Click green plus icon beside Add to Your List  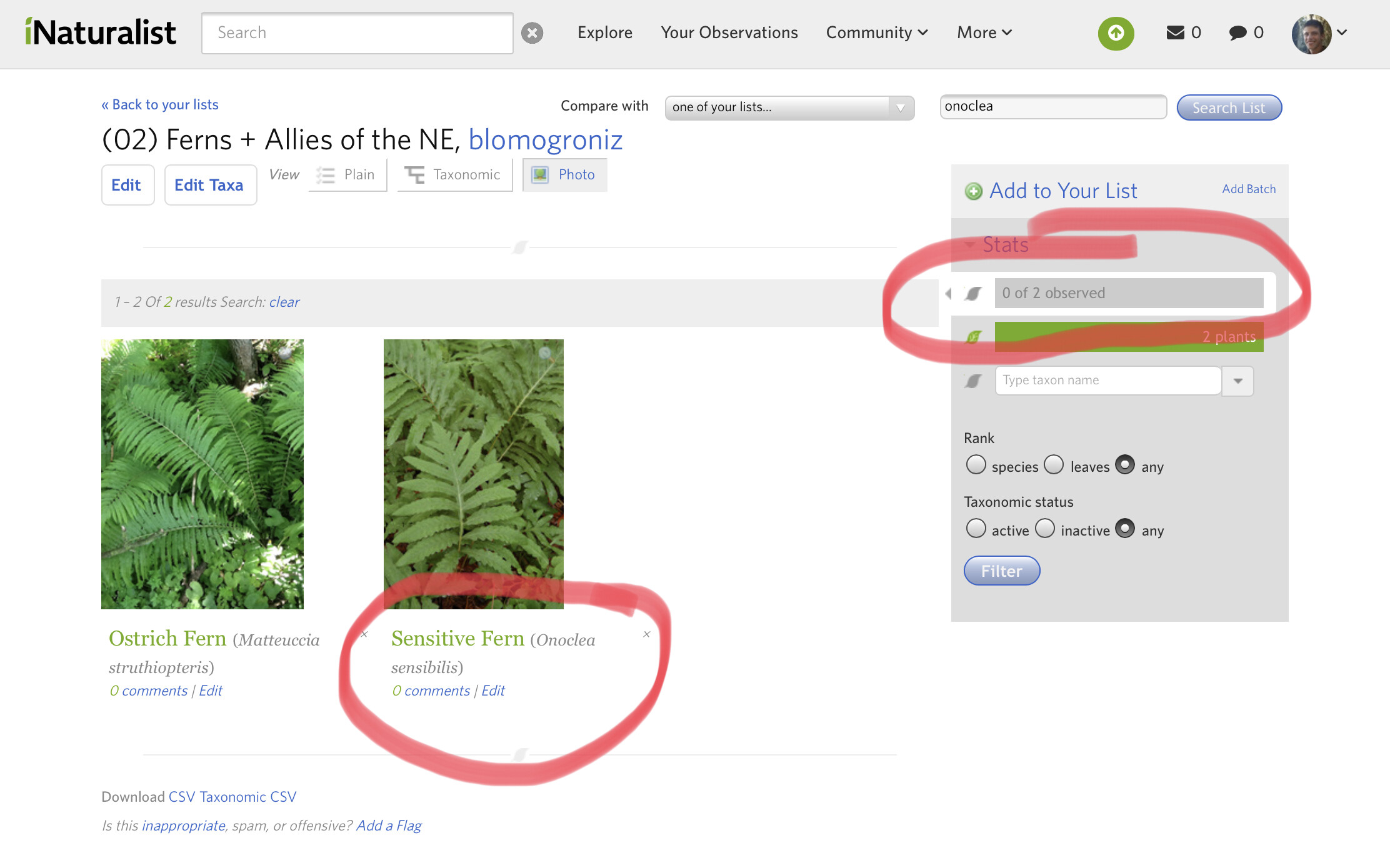973,191
